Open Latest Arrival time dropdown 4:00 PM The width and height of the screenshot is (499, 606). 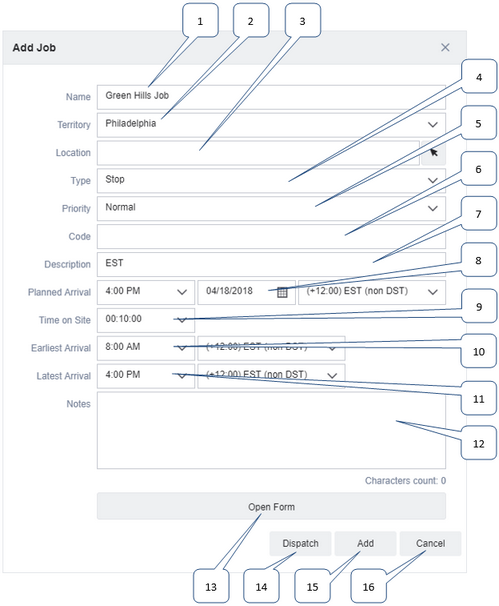pos(146,376)
